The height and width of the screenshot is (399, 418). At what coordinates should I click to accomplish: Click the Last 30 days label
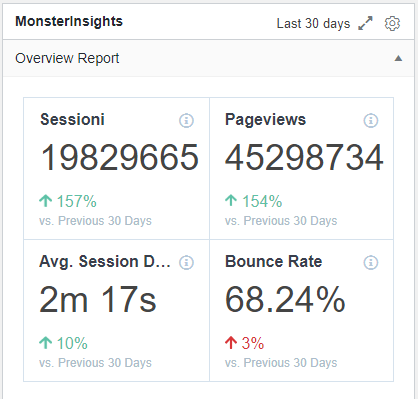(x=313, y=24)
